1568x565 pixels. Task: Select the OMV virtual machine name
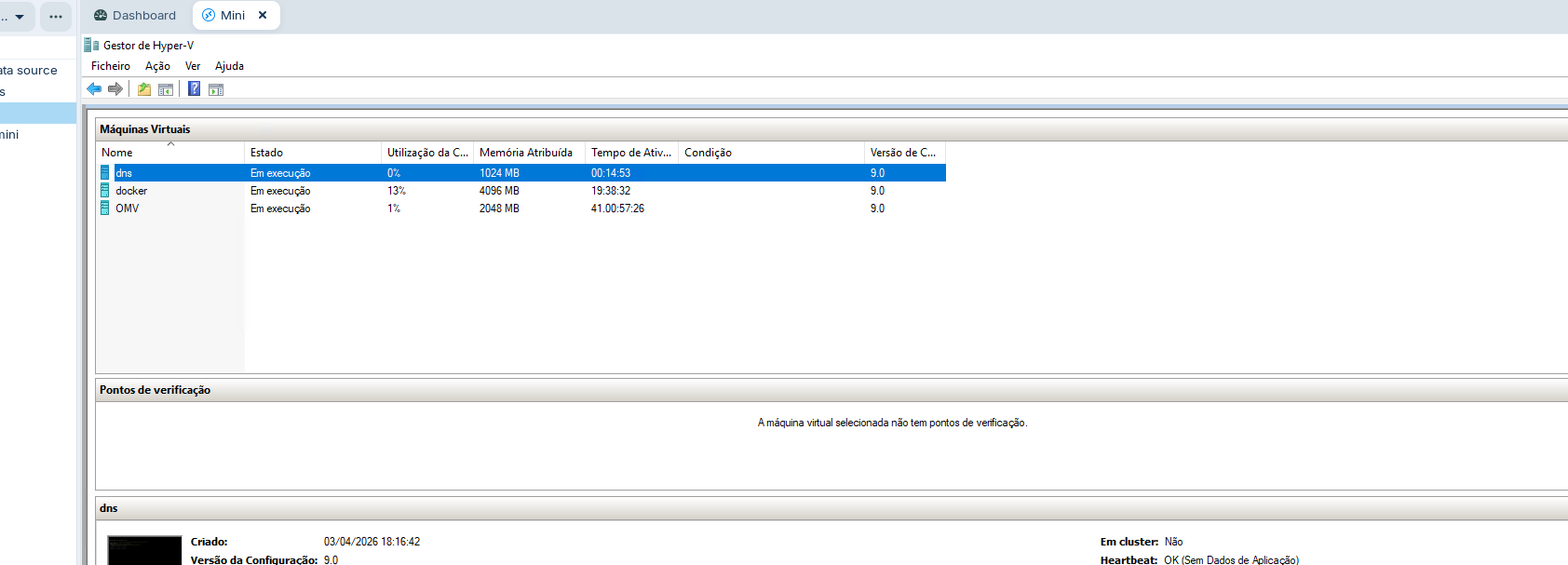(x=128, y=209)
